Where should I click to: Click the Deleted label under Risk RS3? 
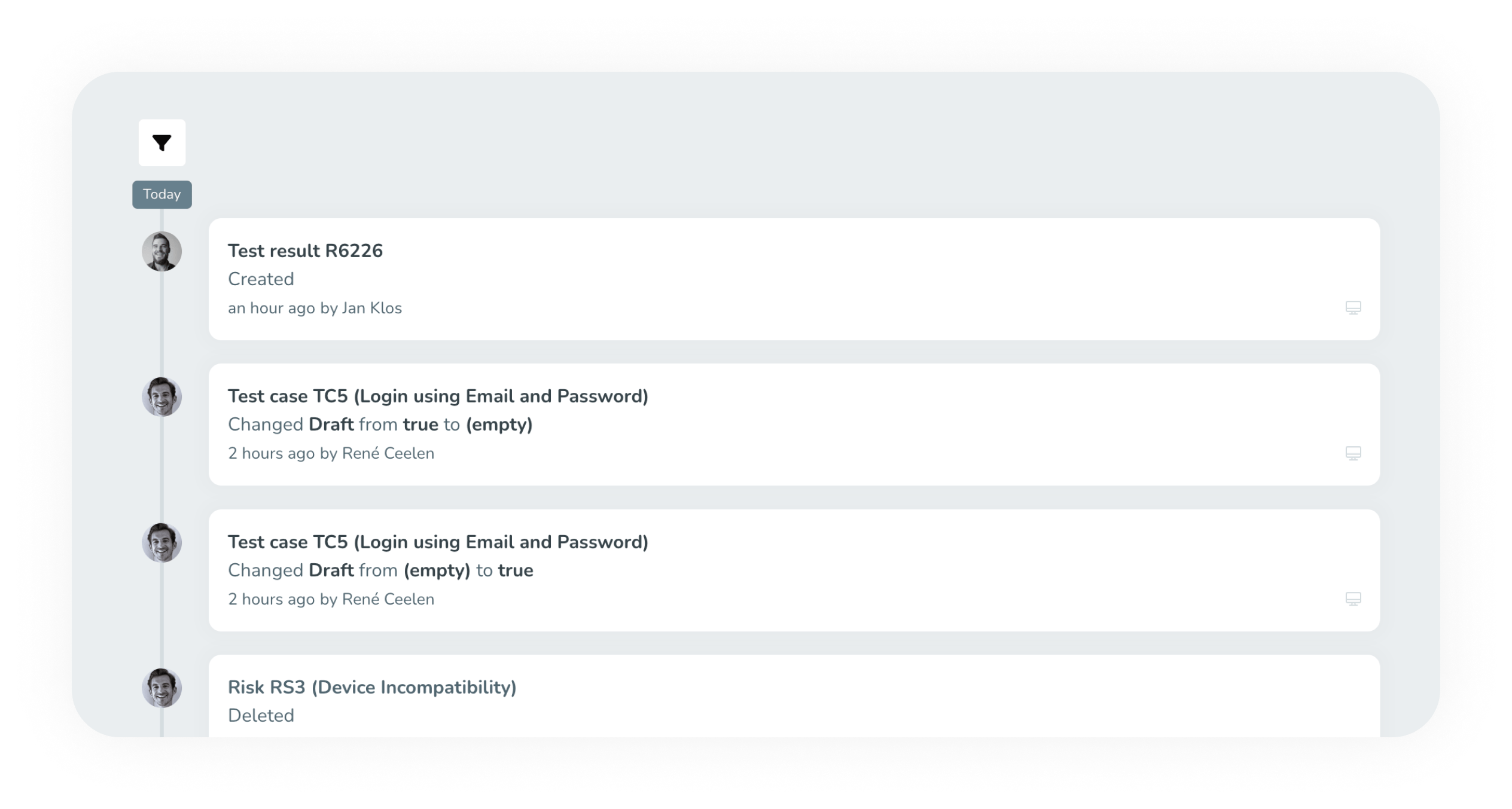pos(261,715)
